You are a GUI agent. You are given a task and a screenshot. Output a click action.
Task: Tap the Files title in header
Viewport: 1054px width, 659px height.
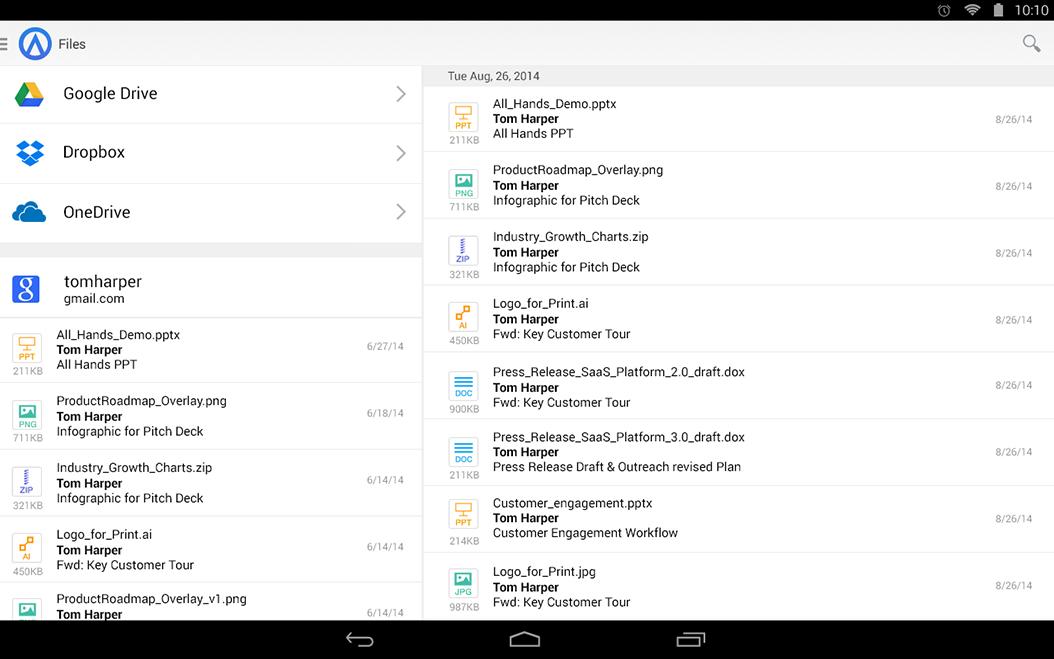tap(72, 44)
